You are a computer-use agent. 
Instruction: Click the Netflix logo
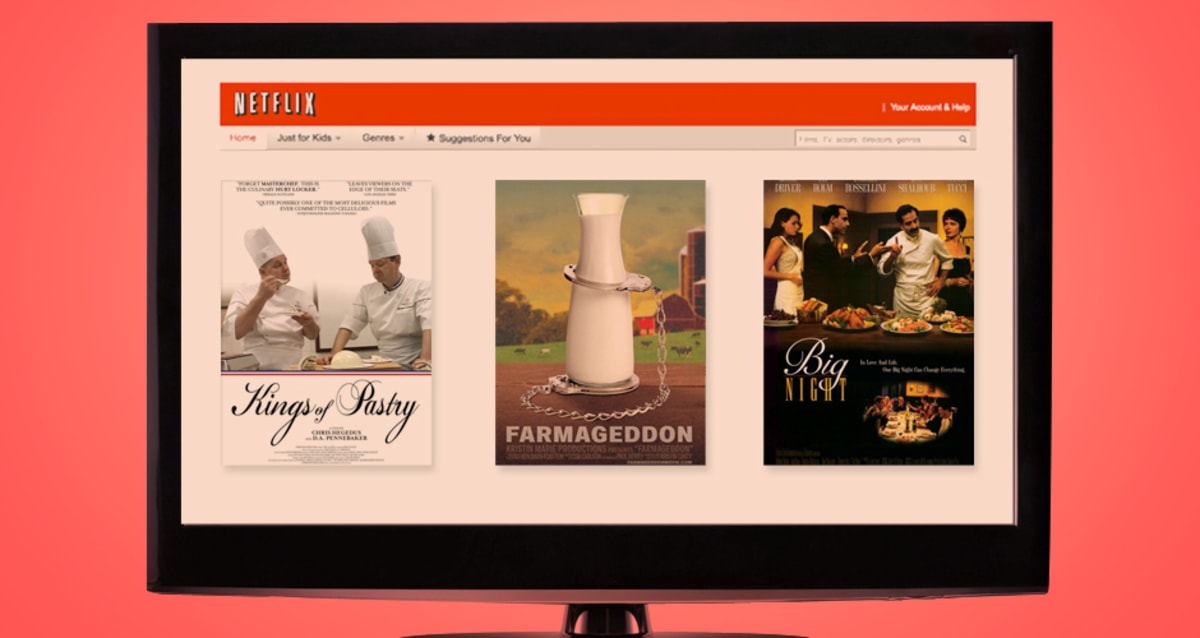tap(275, 104)
